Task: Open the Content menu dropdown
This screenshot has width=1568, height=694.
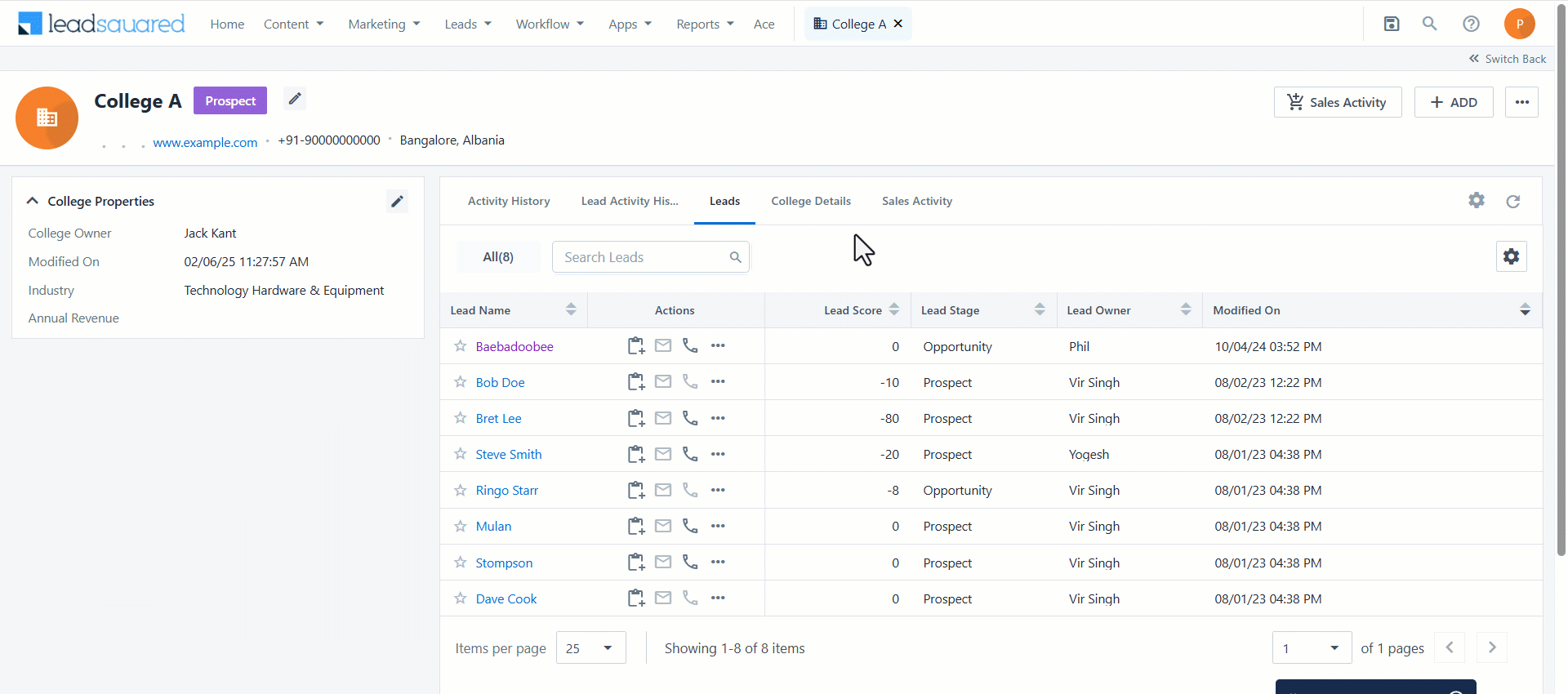Action: (294, 24)
